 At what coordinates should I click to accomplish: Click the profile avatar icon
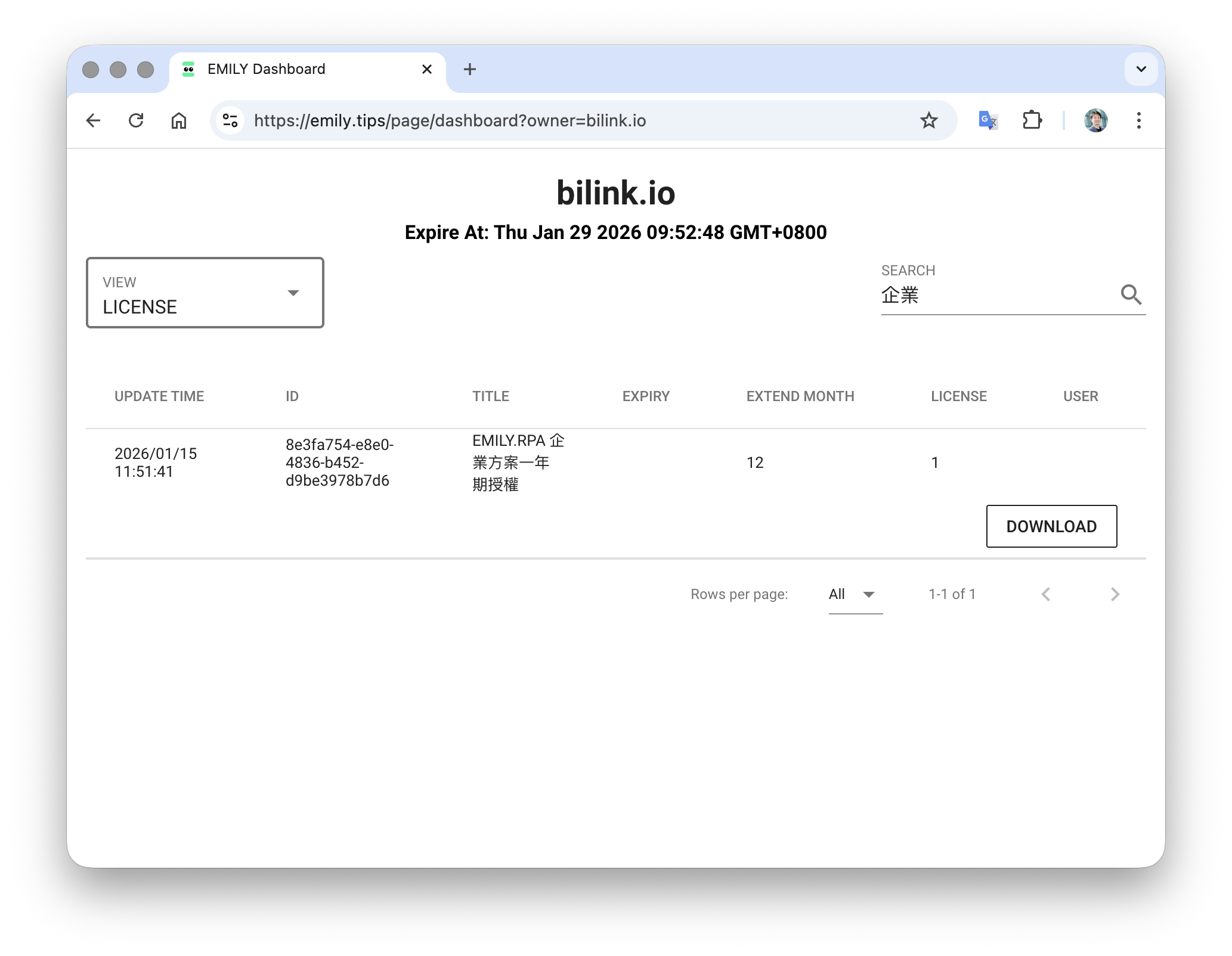pos(1095,121)
